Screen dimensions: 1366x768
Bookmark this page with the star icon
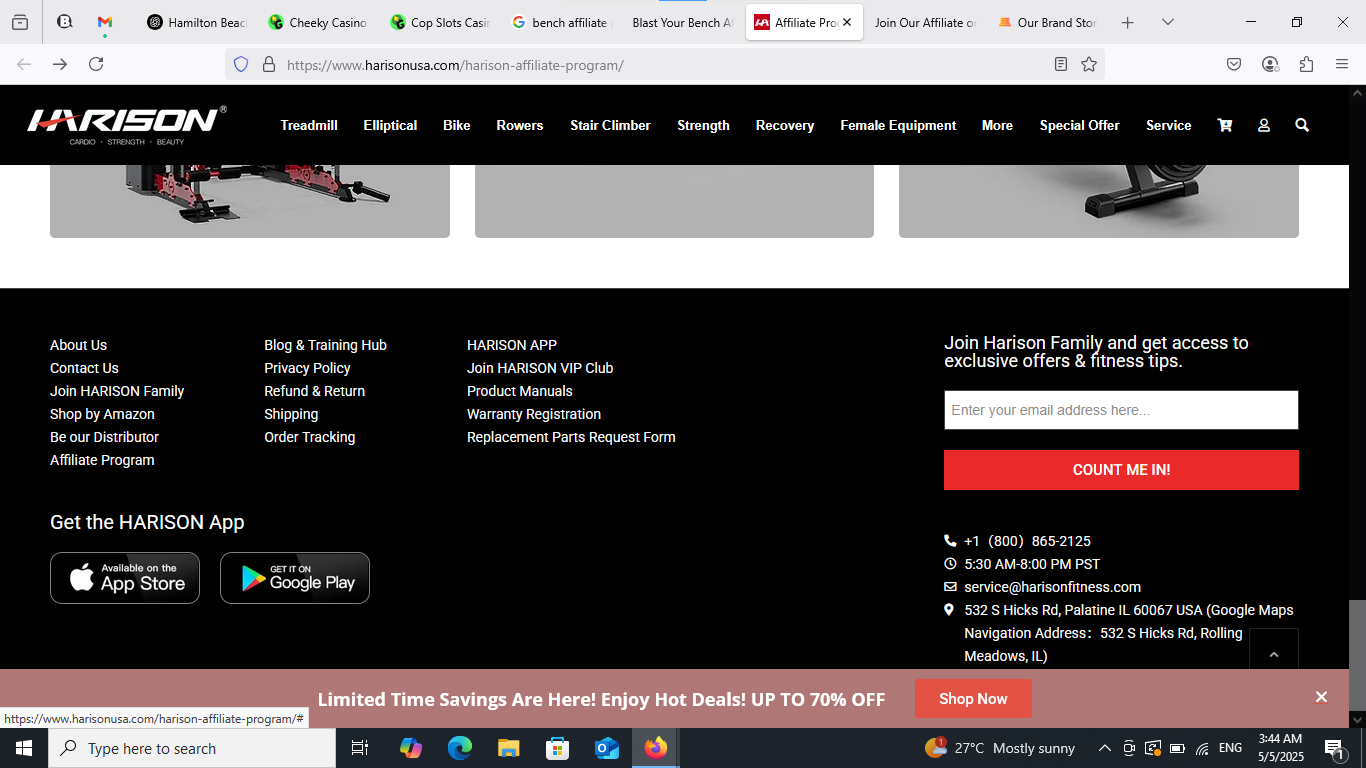1089,64
